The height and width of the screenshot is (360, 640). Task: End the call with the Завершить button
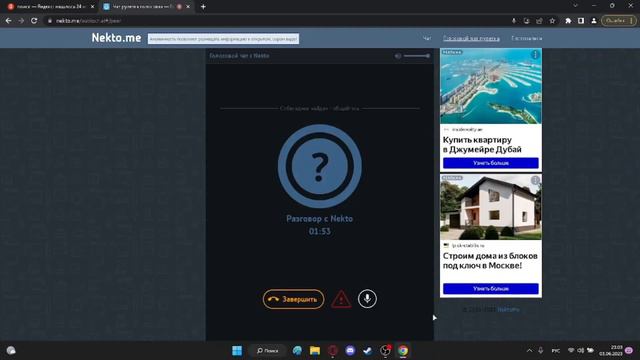[x=293, y=299]
